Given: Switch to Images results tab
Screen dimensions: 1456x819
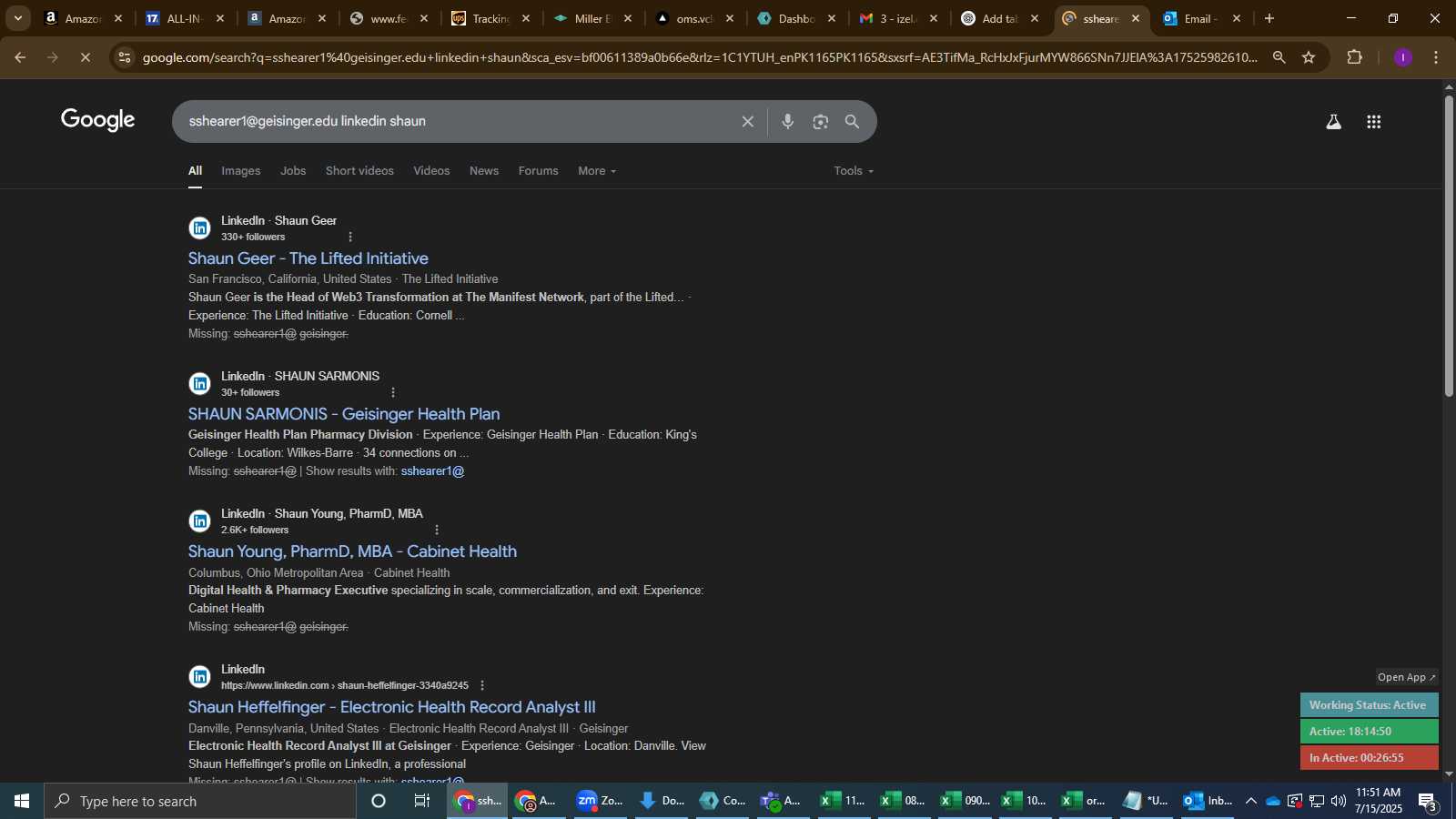Looking at the screenshot, I should click(241, 171).
